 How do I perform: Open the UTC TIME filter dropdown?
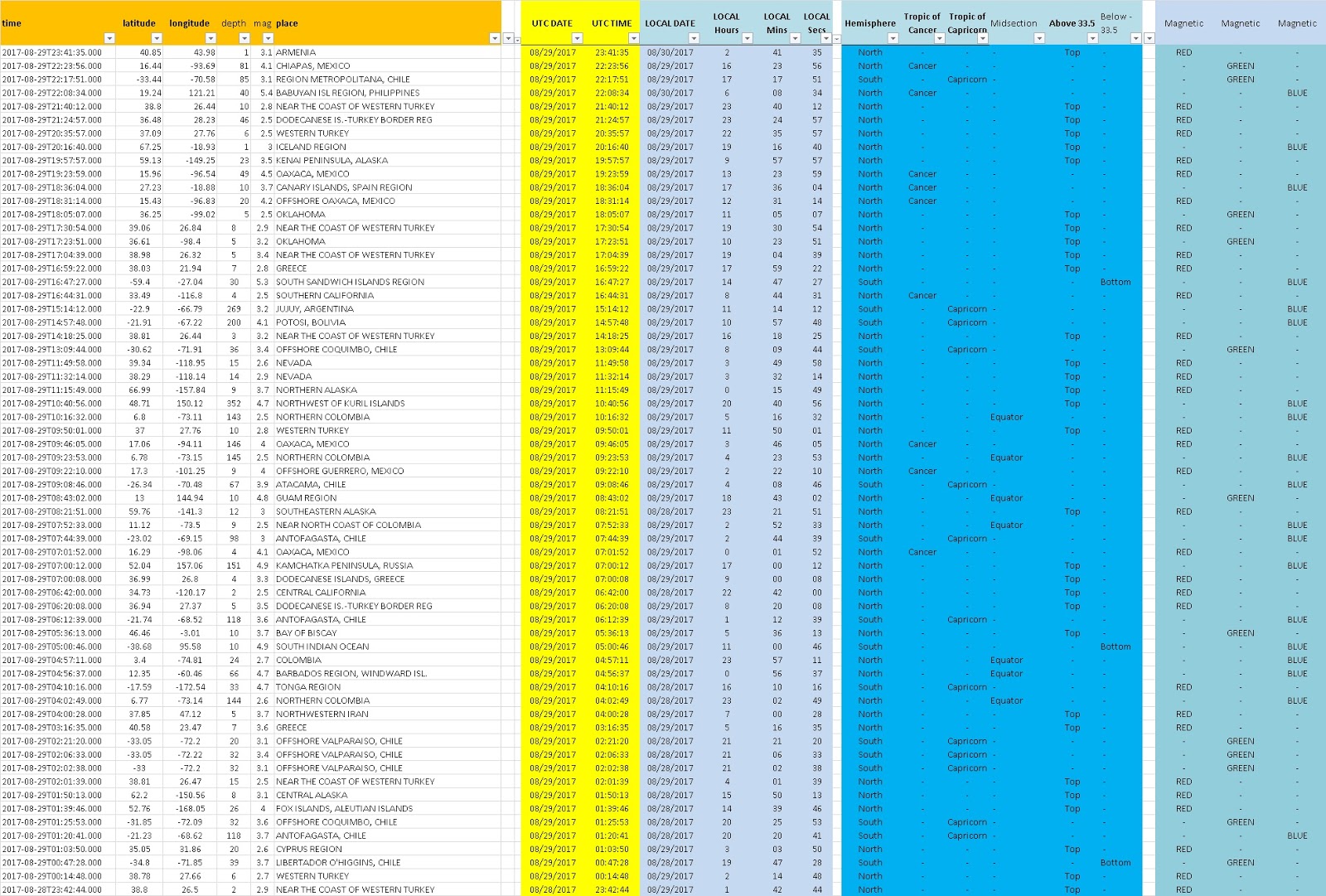pos(634,38)
